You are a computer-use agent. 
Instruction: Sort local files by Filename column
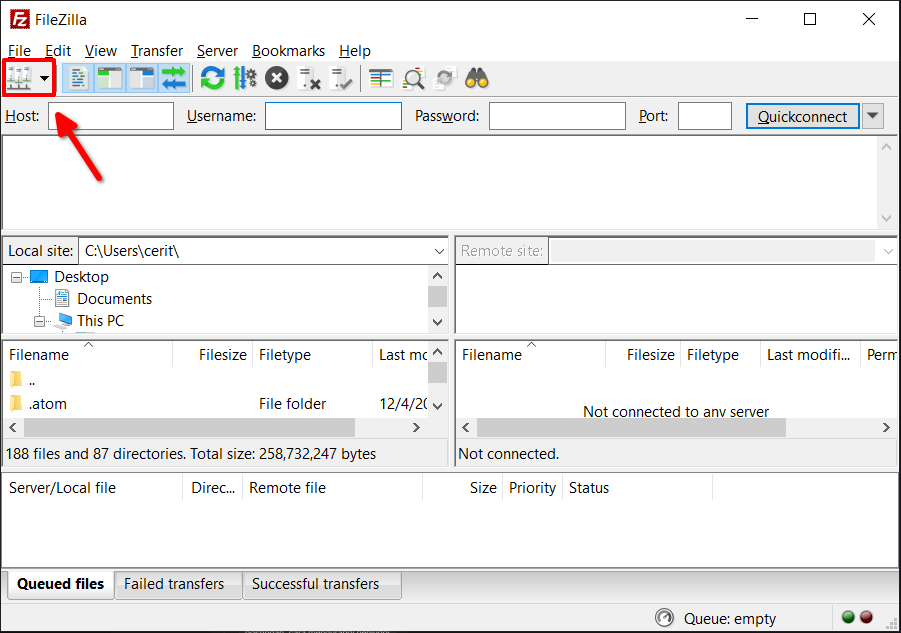88,355
